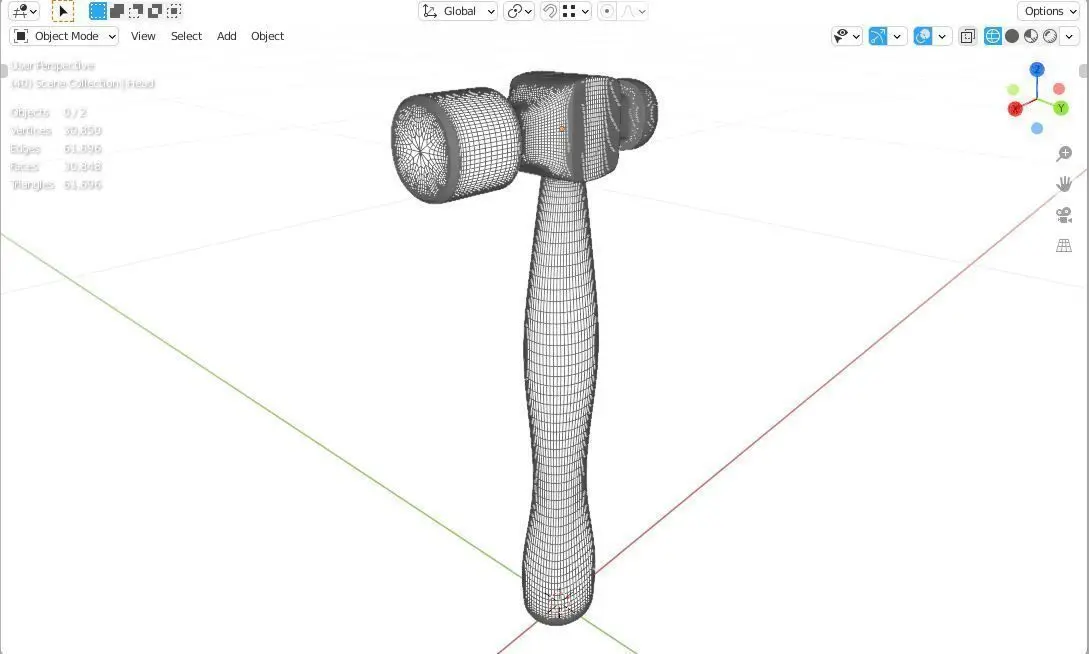Toggle show overlays button
The height and width of the screenshot is (654, 1089).
[x=923, y=36]
